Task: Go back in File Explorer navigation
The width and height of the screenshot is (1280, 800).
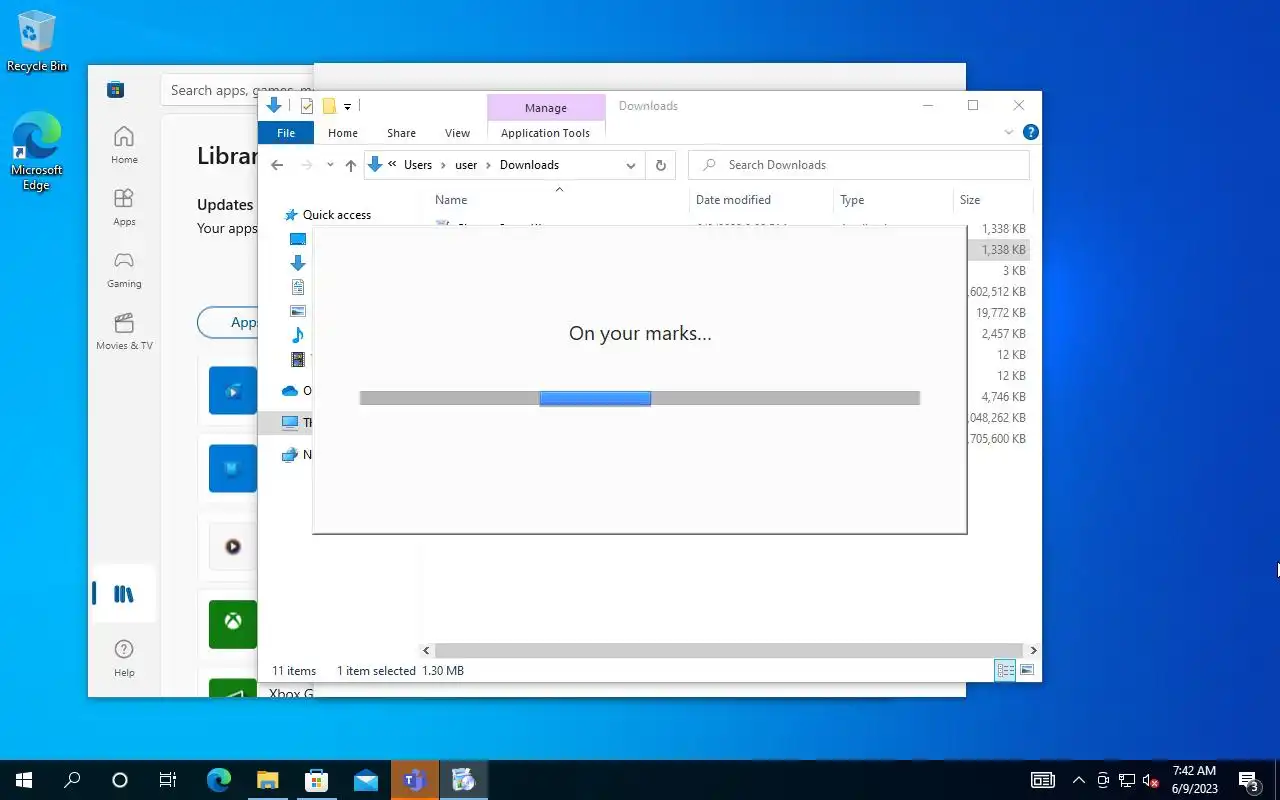Action: (277, 165)
